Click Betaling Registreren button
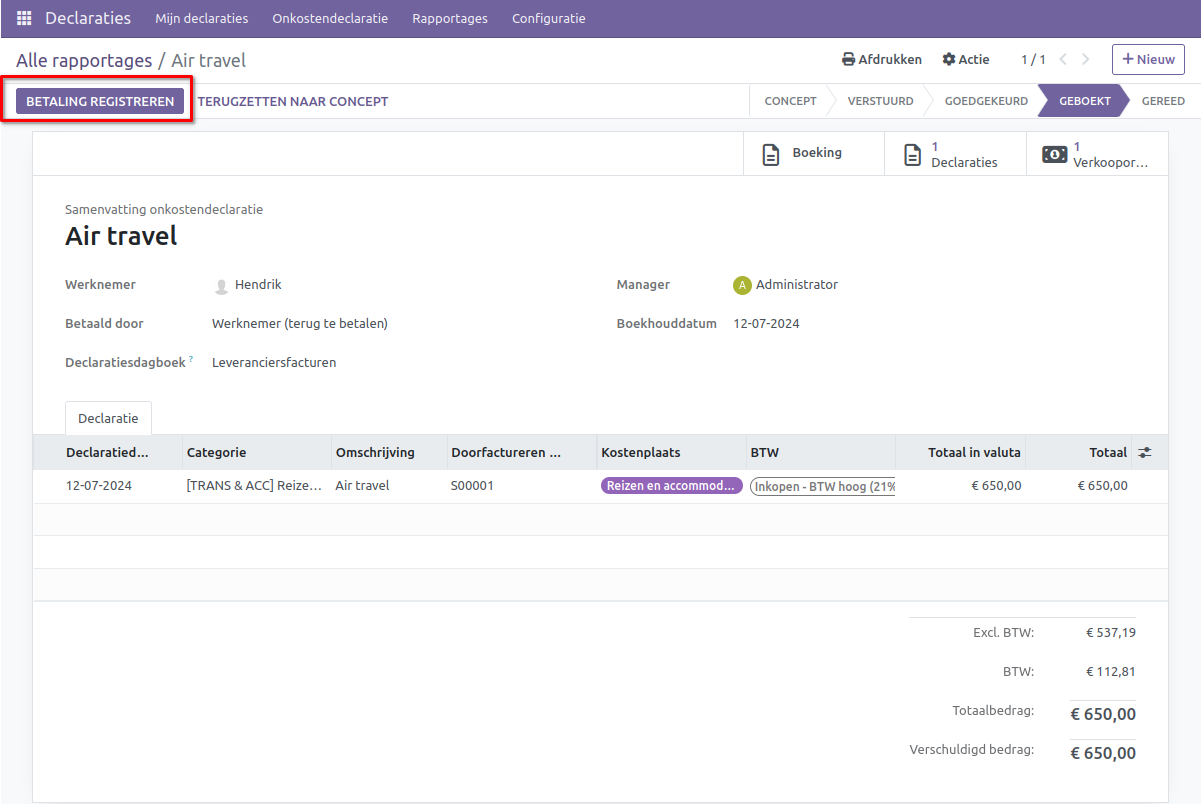Screen dimensions: 1201x804 (100, 101)
